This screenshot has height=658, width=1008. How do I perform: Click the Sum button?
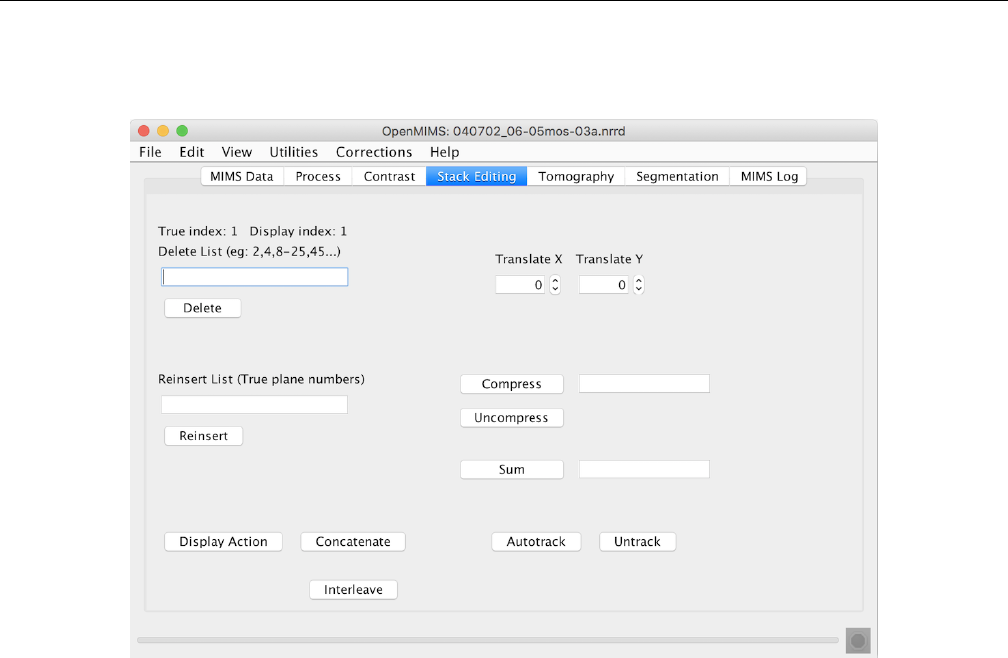click(512, 469)
